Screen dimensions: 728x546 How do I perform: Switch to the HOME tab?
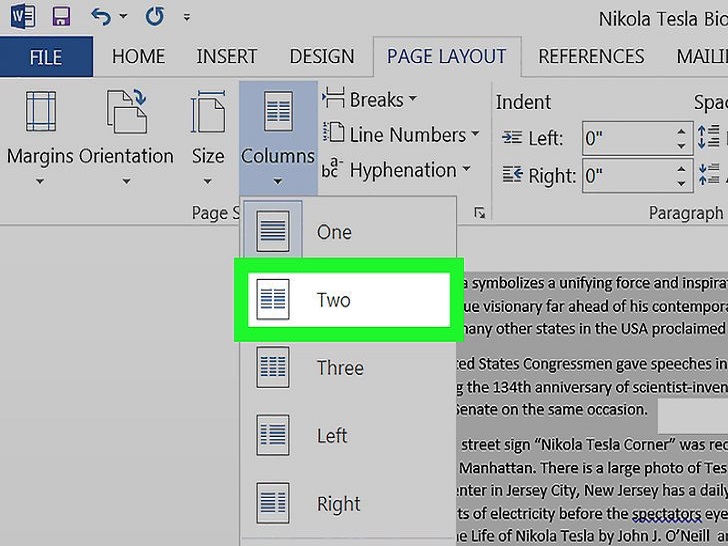pos(138,57)
